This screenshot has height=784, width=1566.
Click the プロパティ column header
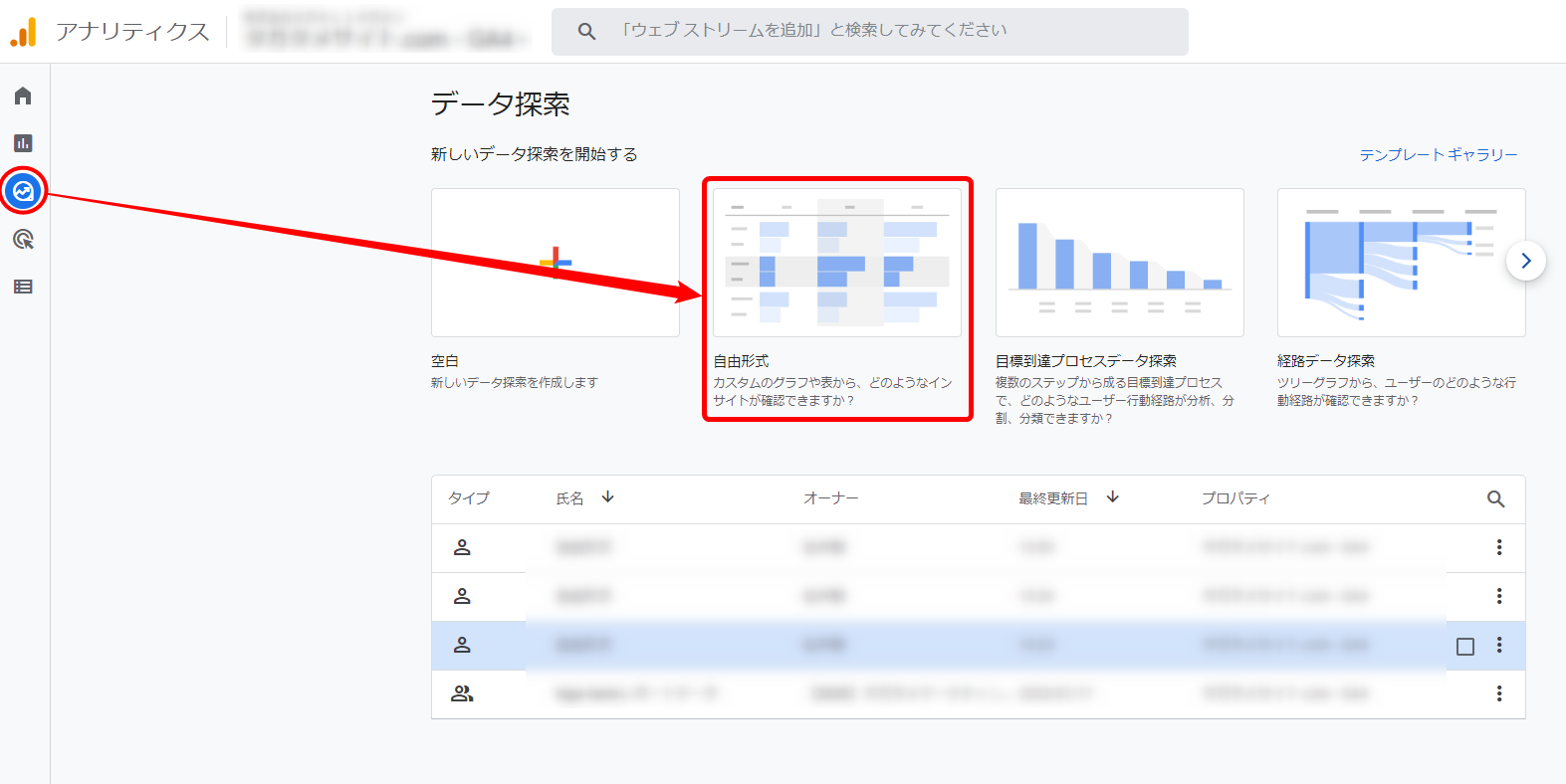(1235, 498)
